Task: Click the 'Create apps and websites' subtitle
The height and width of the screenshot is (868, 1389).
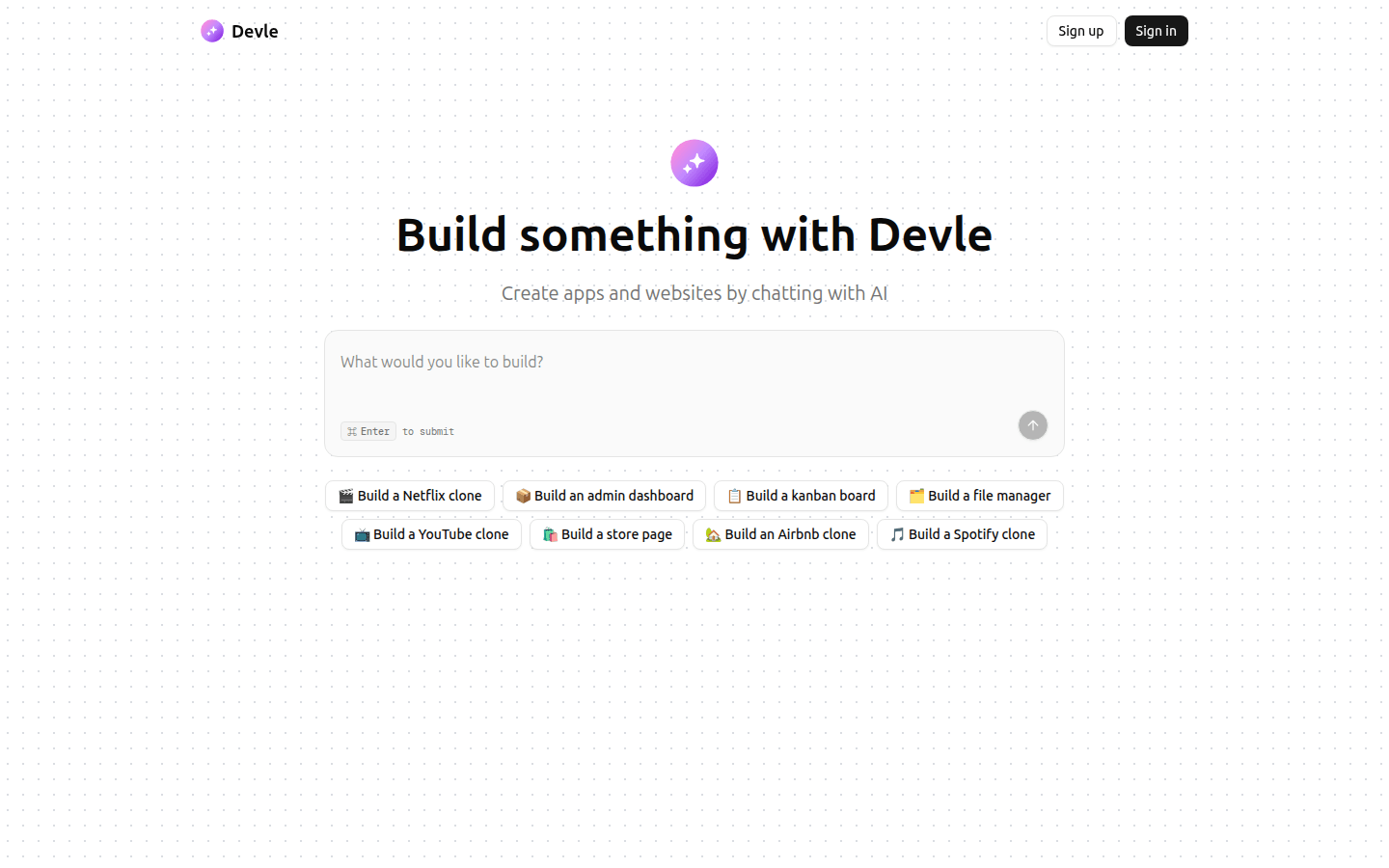Action: click(x=694, y=293)
